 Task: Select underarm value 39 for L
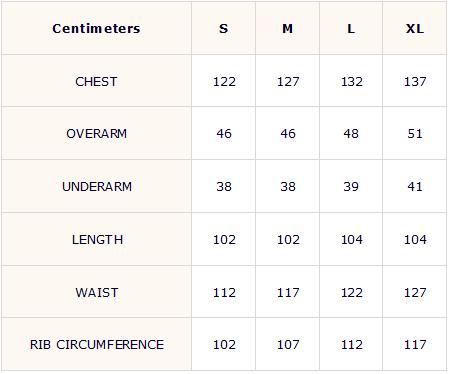351,186
